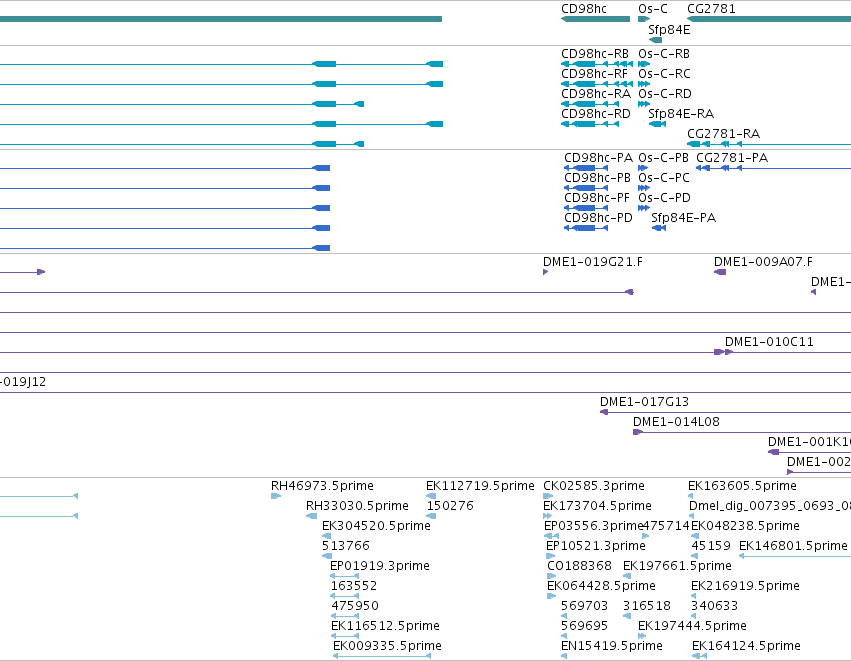Click the DME1-017G13 cDNA label
The image size is (851, 661).
tap(644, 402)
